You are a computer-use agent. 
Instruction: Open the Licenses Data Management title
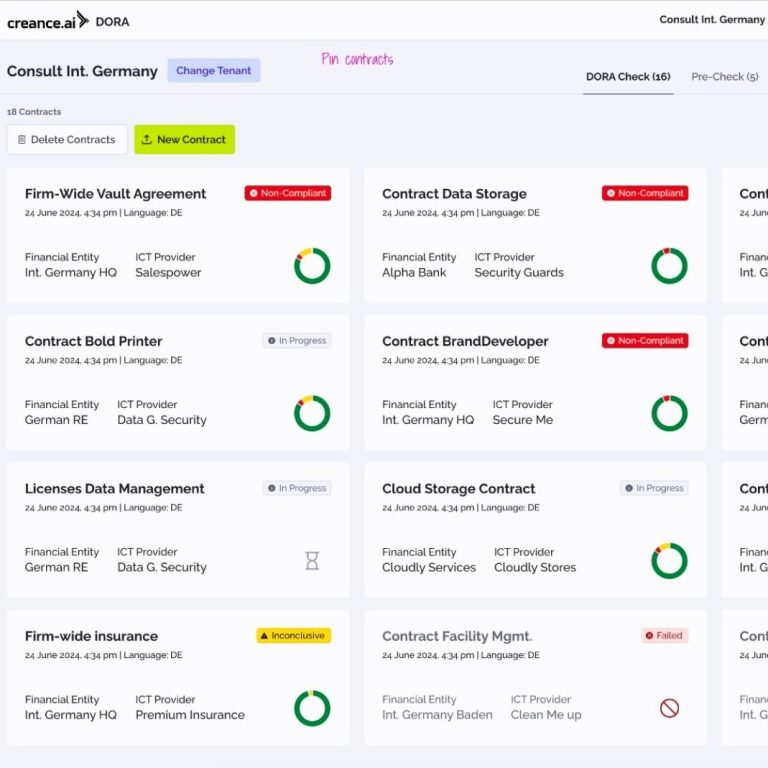pos(115,489)
